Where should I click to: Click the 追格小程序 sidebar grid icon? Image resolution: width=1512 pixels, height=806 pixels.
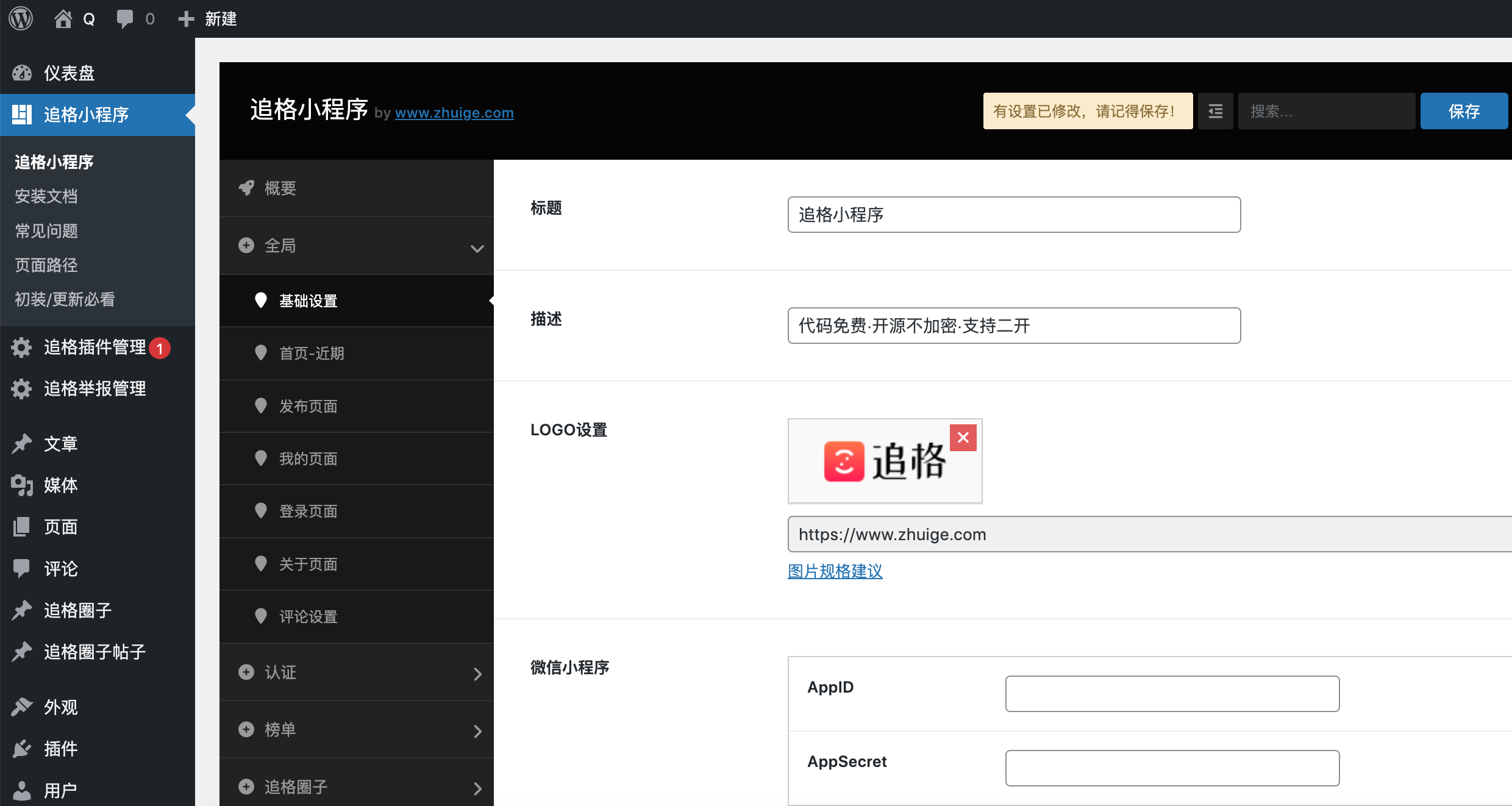[x=21, y=115]
